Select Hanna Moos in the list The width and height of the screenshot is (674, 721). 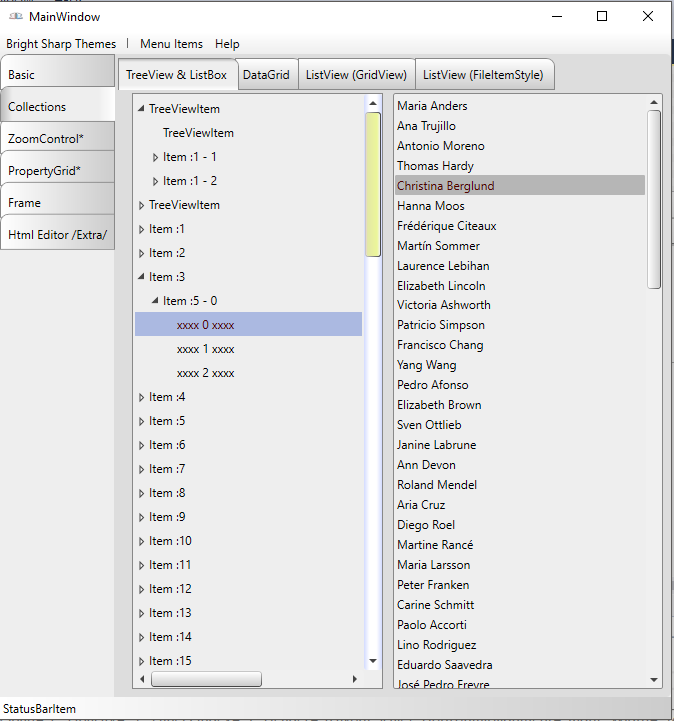pos(430,206)
